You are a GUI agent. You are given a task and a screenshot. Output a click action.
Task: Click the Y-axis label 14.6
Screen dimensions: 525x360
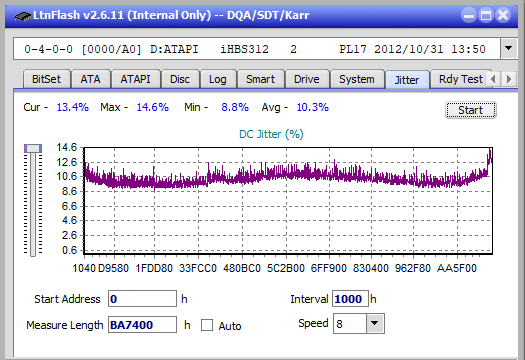click(67, 147)
